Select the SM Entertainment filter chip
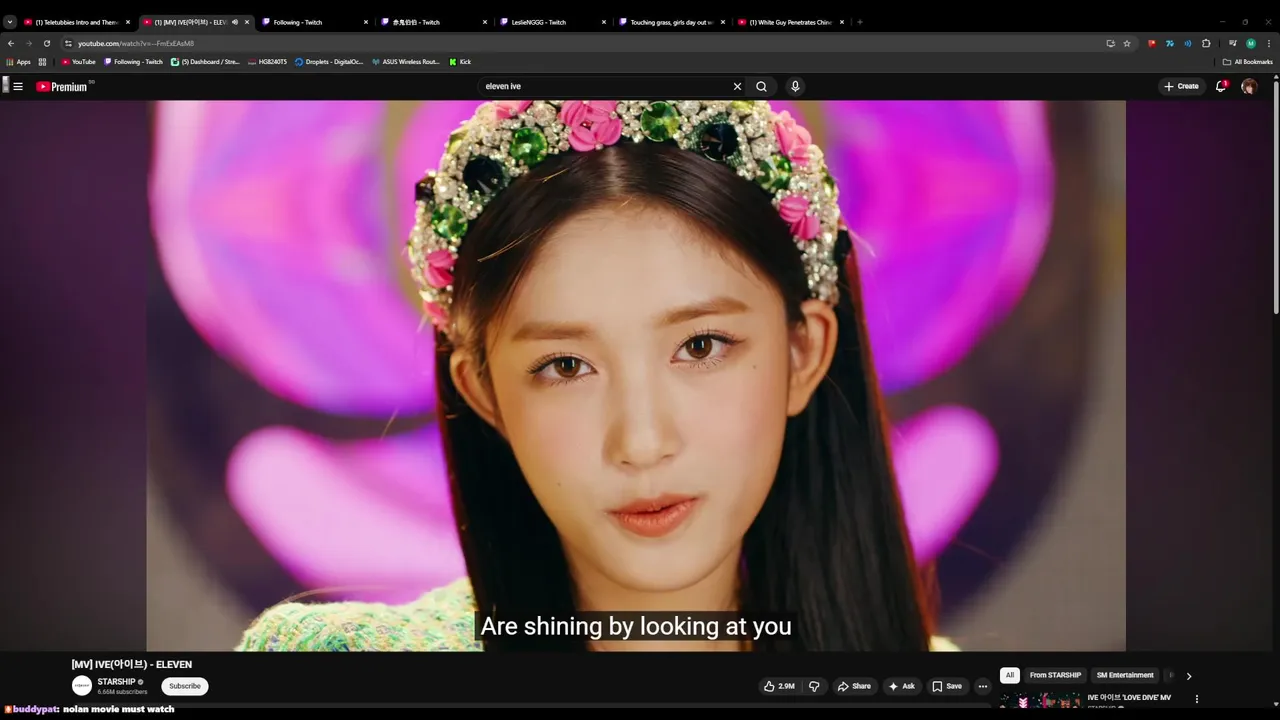This screenshot has height=720, width=1280. pyautogui.click(x=1125, y=675)
